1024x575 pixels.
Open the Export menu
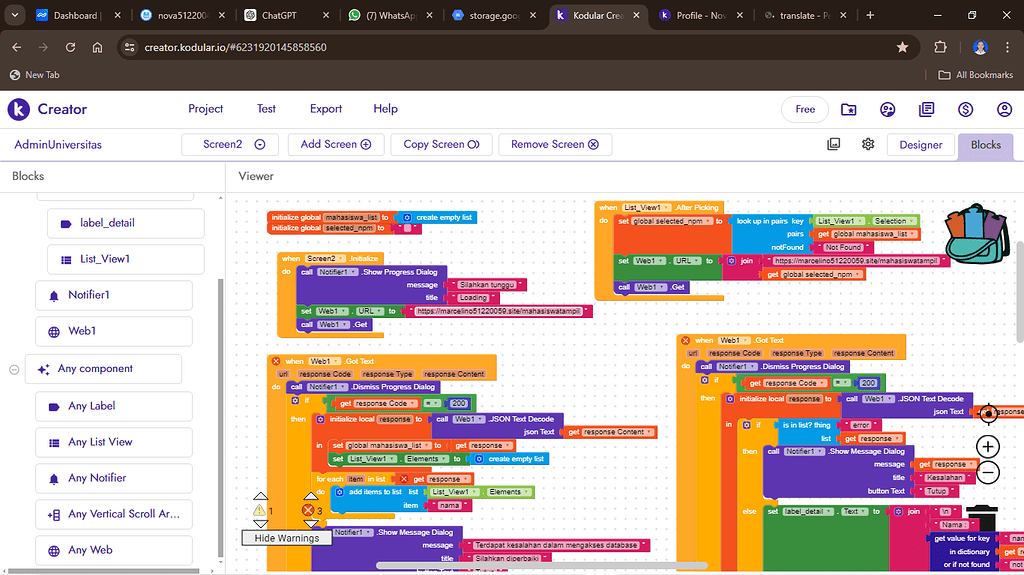(326, 109)
